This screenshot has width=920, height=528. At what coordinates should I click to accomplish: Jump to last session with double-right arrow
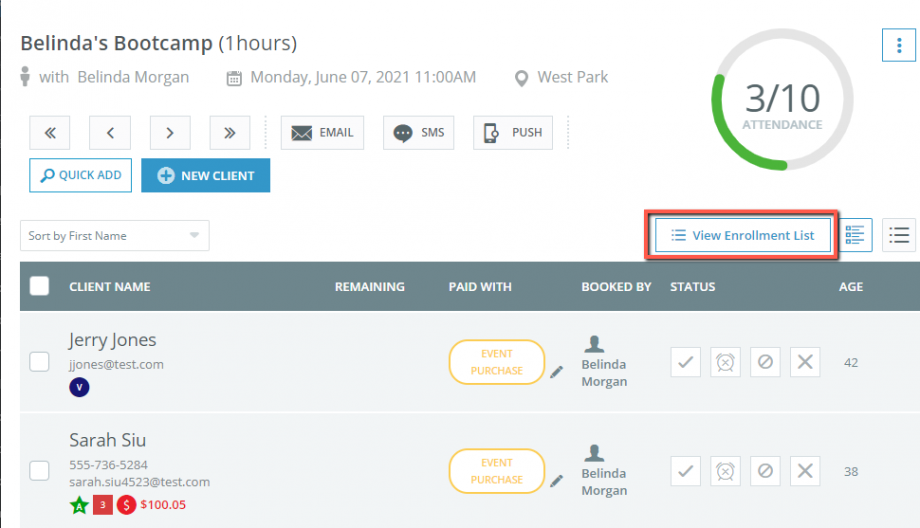click(x=230, y=133)
